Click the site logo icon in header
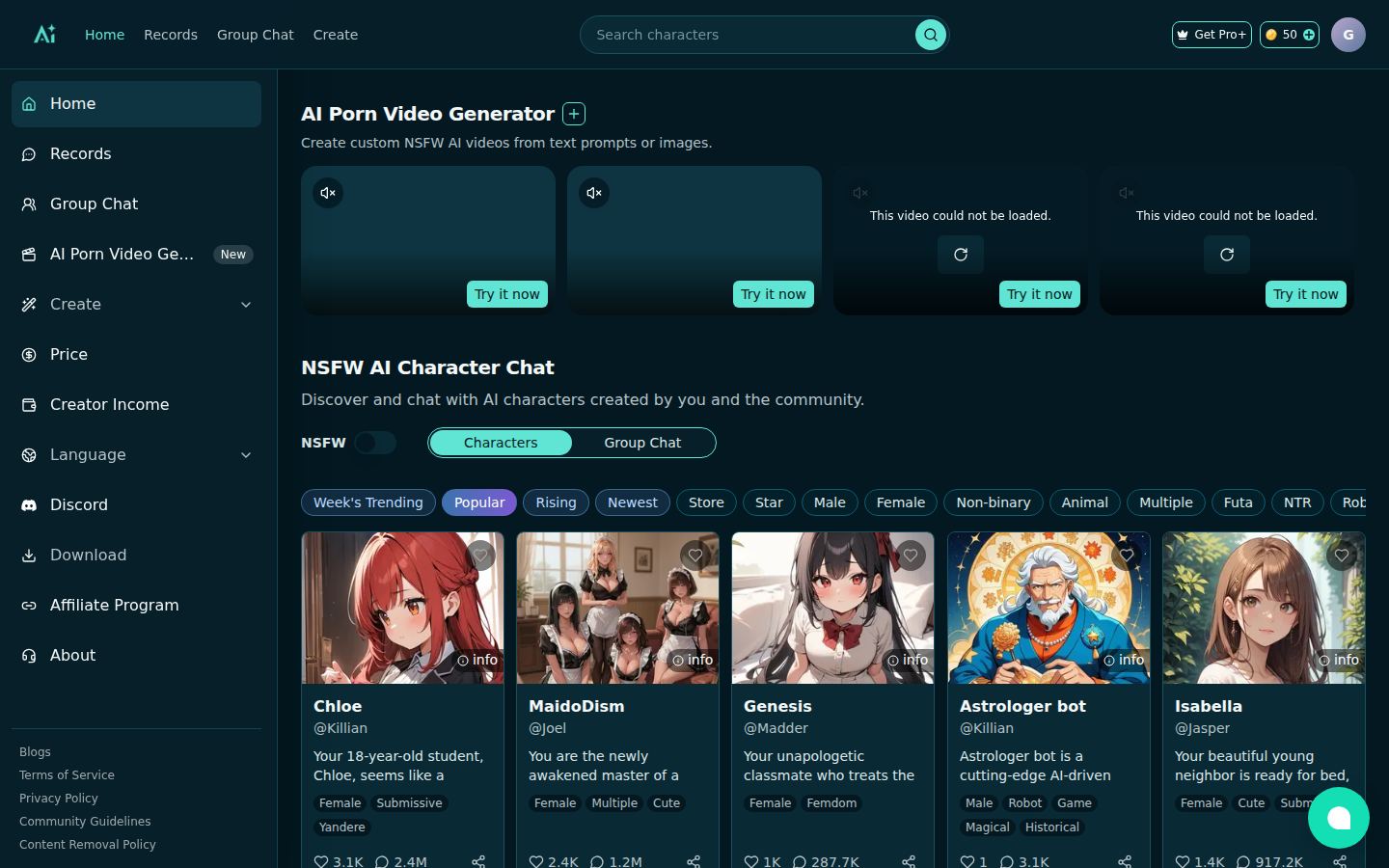Screen dimensions: 1389x868 (x=44, y=34)
